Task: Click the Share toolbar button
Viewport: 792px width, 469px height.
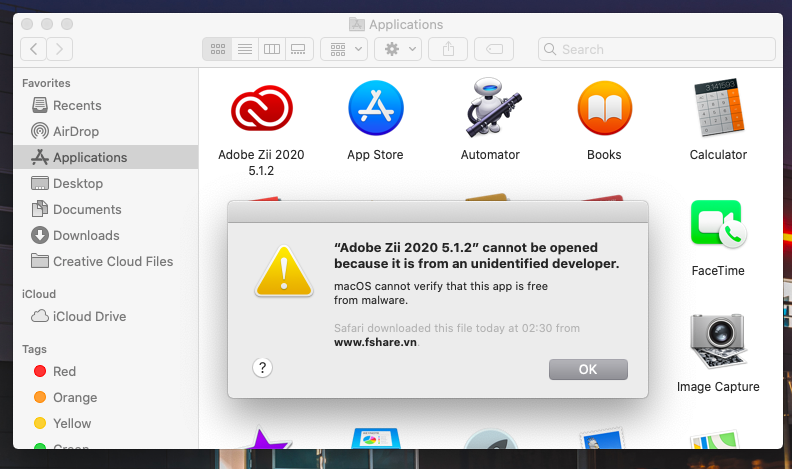Action: (448, 49)
